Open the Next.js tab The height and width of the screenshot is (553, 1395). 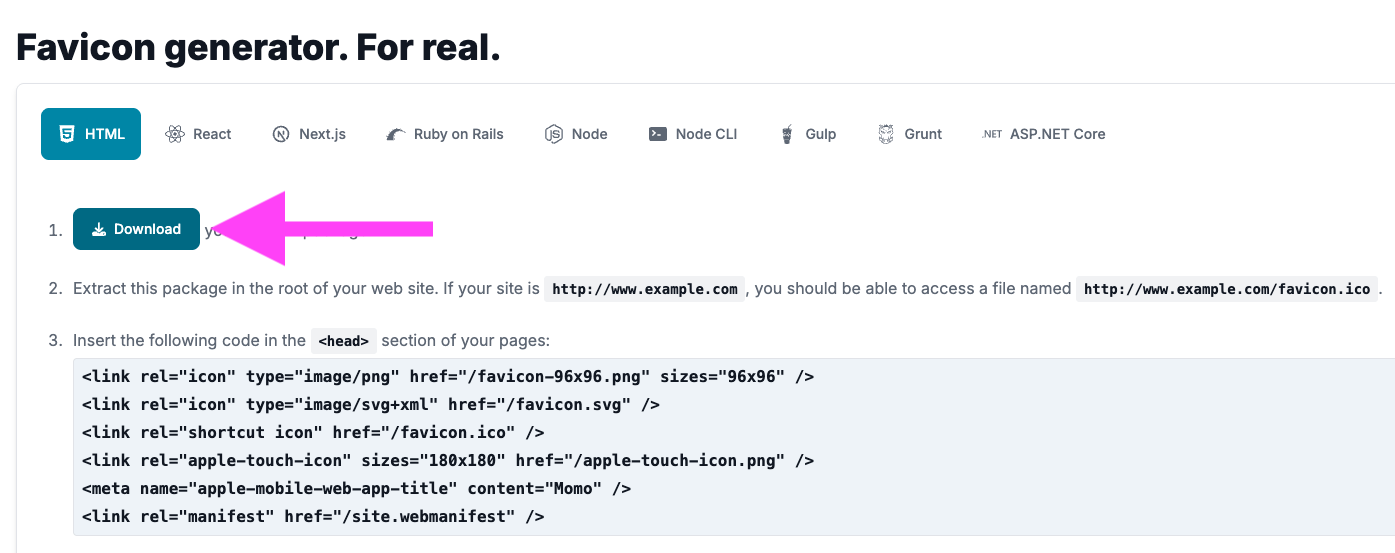(x=309, y=134)
